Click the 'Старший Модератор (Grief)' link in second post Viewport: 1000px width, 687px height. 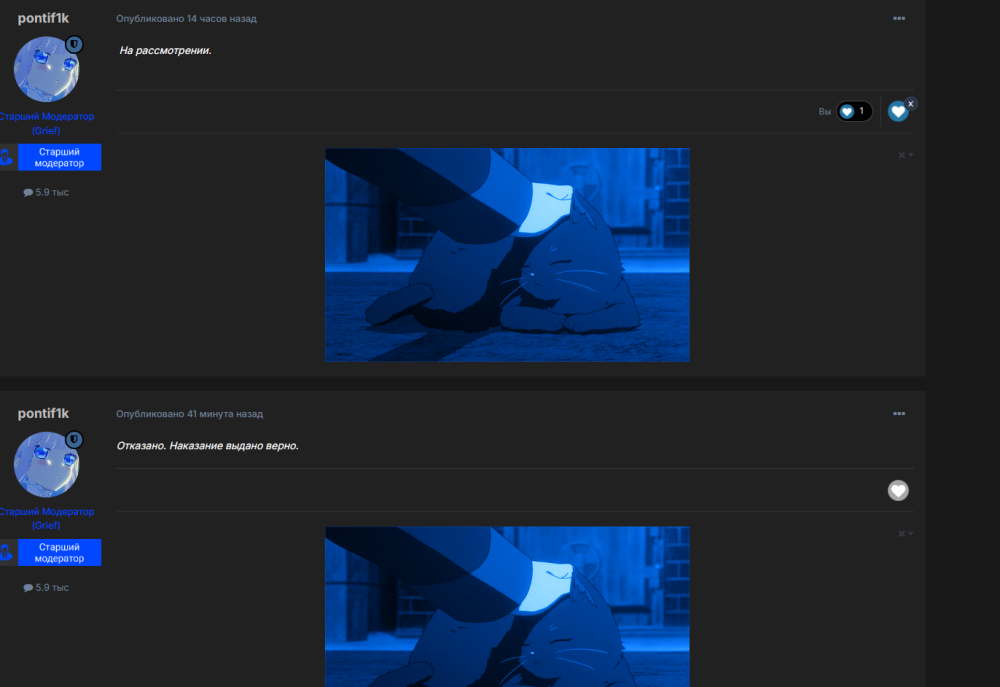[47, 518]
